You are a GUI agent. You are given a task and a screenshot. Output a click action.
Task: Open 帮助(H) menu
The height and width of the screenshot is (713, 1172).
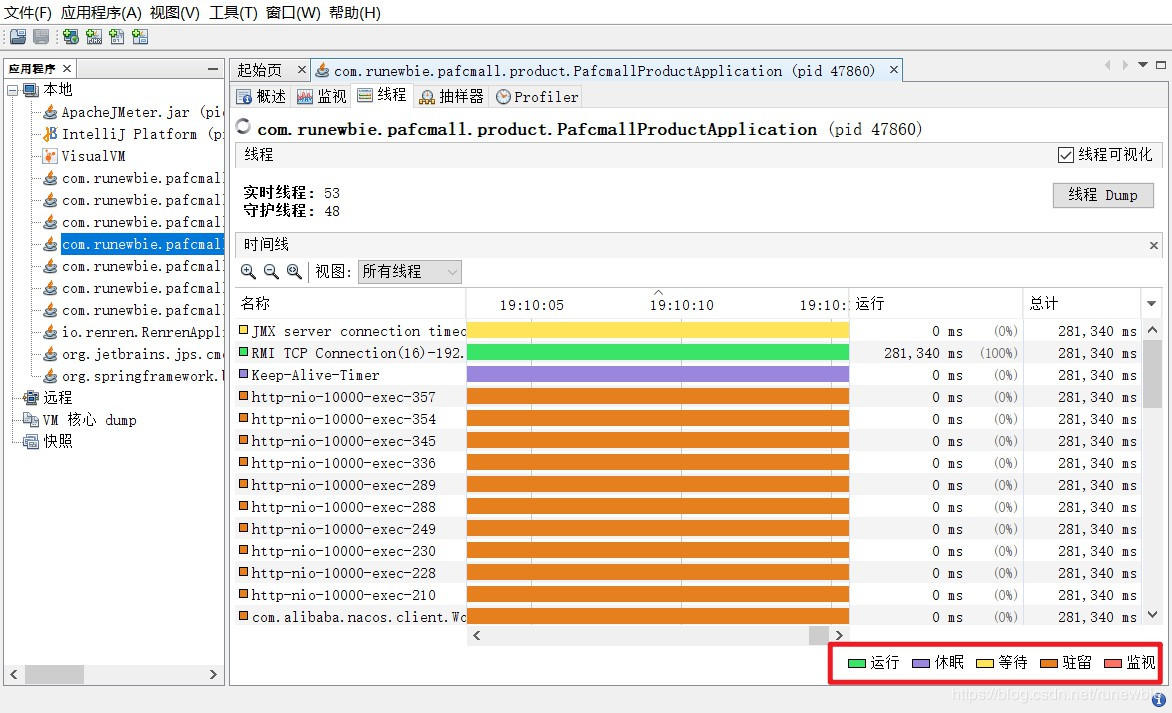[x=354, y=13]
